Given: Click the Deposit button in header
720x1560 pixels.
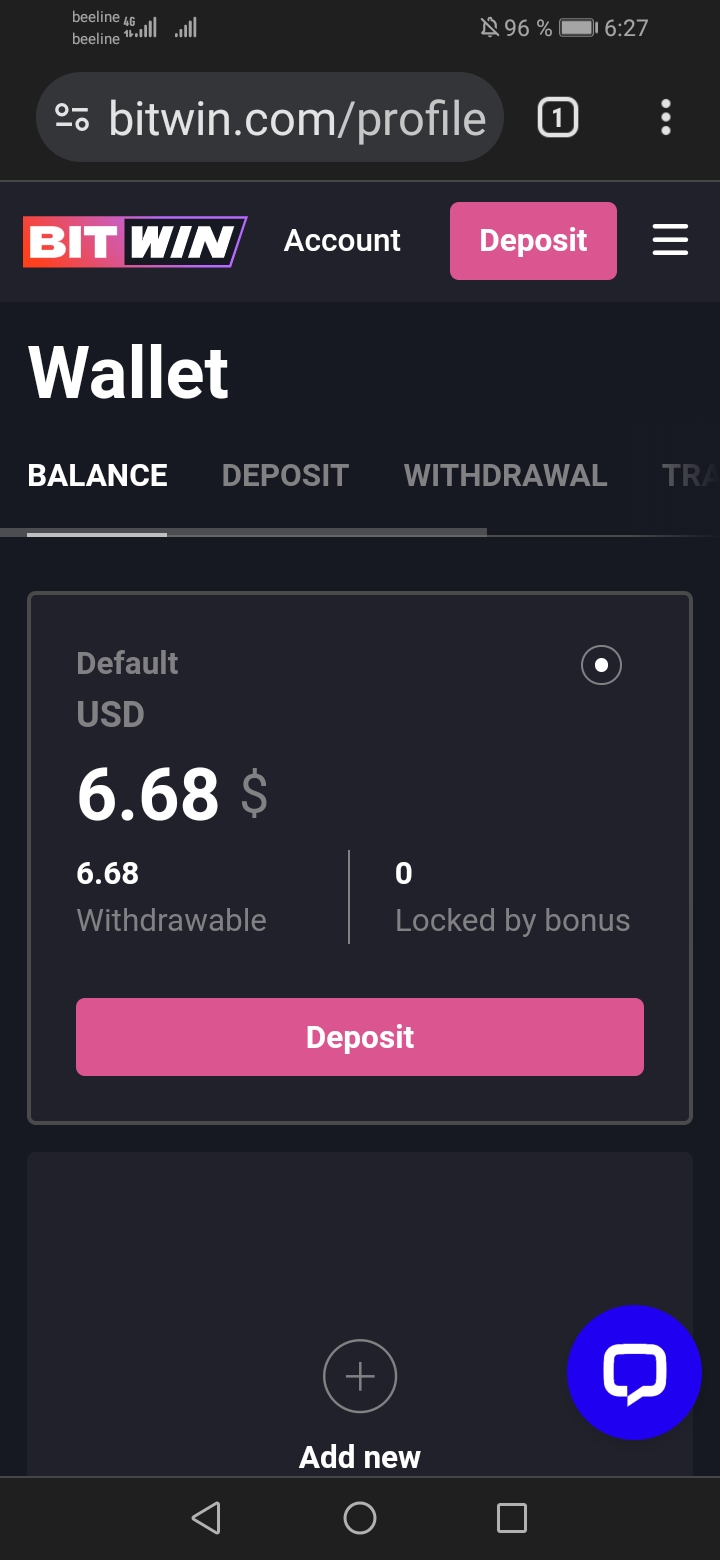Looking at the screenshot, I should click(533, 241).
